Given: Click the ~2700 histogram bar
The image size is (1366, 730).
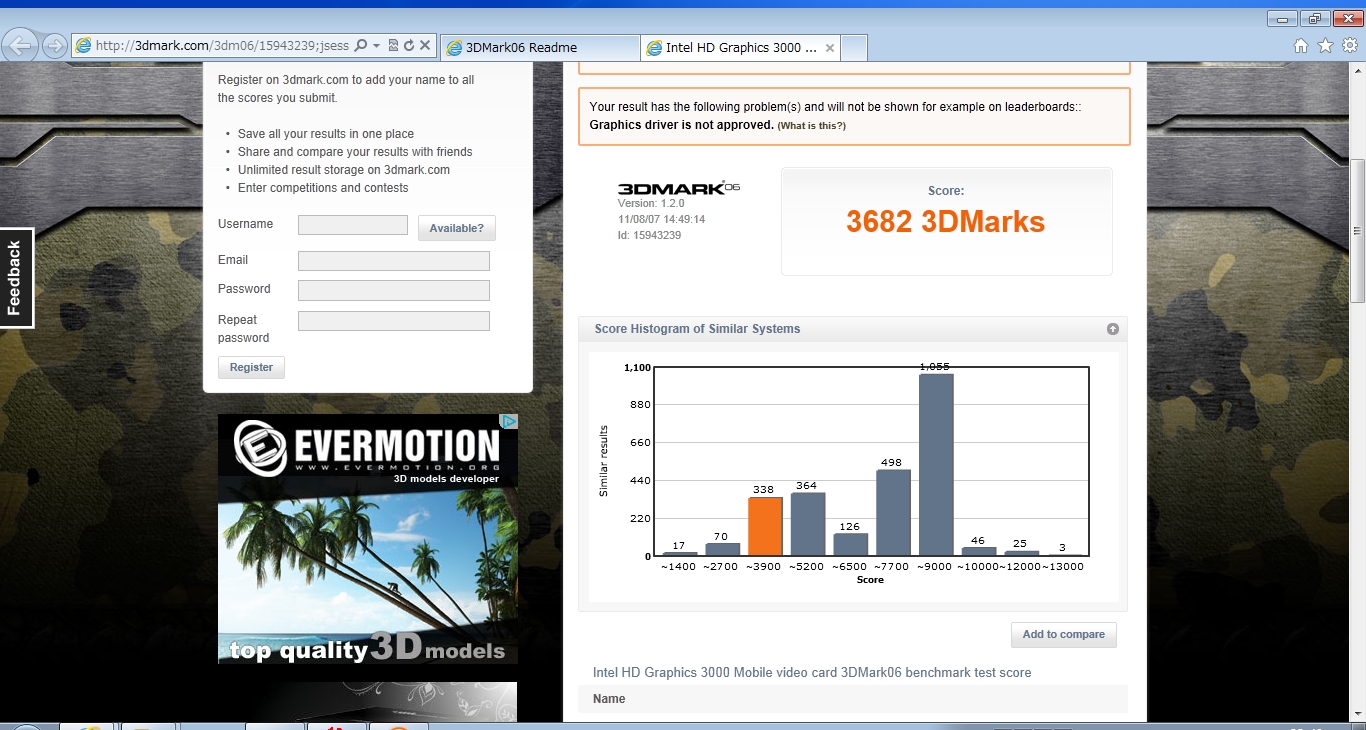Looking at the screenshot, I should click(723, 549).
